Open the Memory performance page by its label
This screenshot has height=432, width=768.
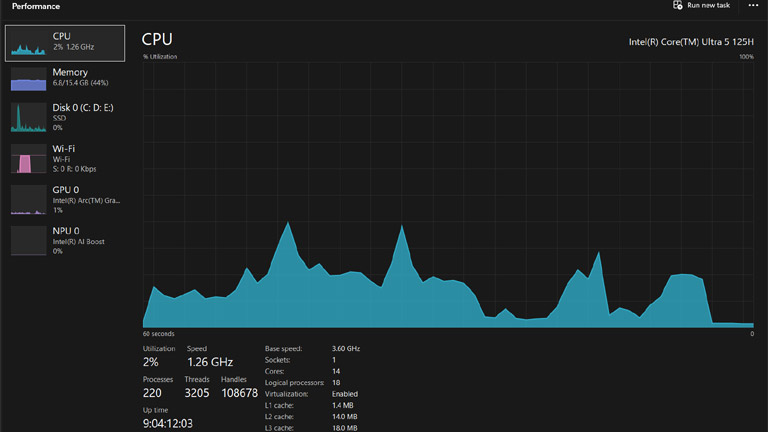coord(70,72)
